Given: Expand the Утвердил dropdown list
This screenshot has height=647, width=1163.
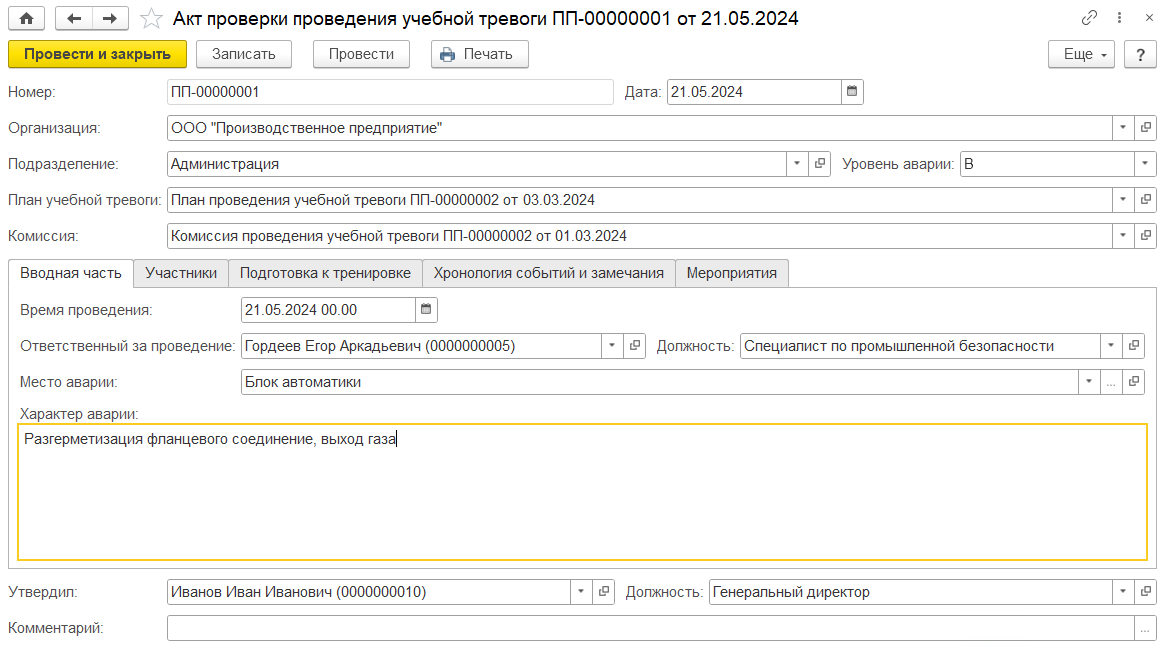Looking at the screenshot, I should point(581,592).
